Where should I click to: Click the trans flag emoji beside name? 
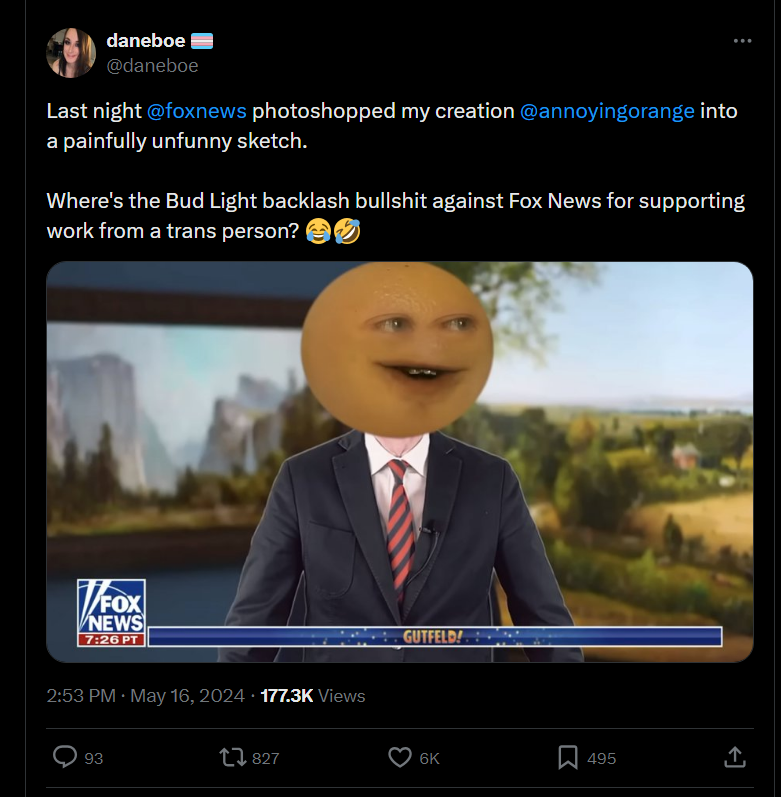(202, 41)
